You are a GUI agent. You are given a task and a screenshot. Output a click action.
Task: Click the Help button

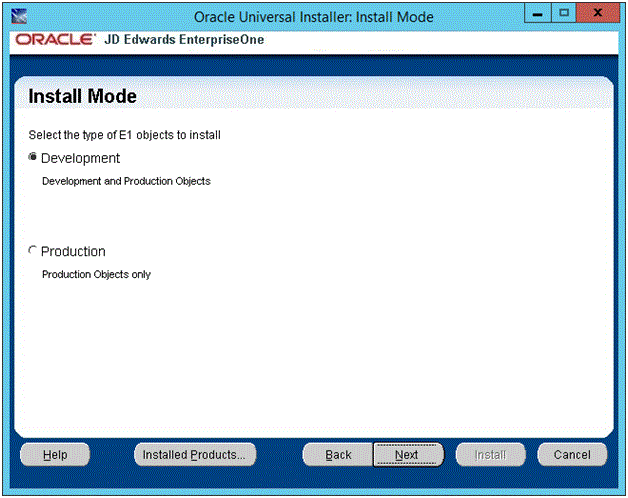pyautogui.click(x=55, y=455)
